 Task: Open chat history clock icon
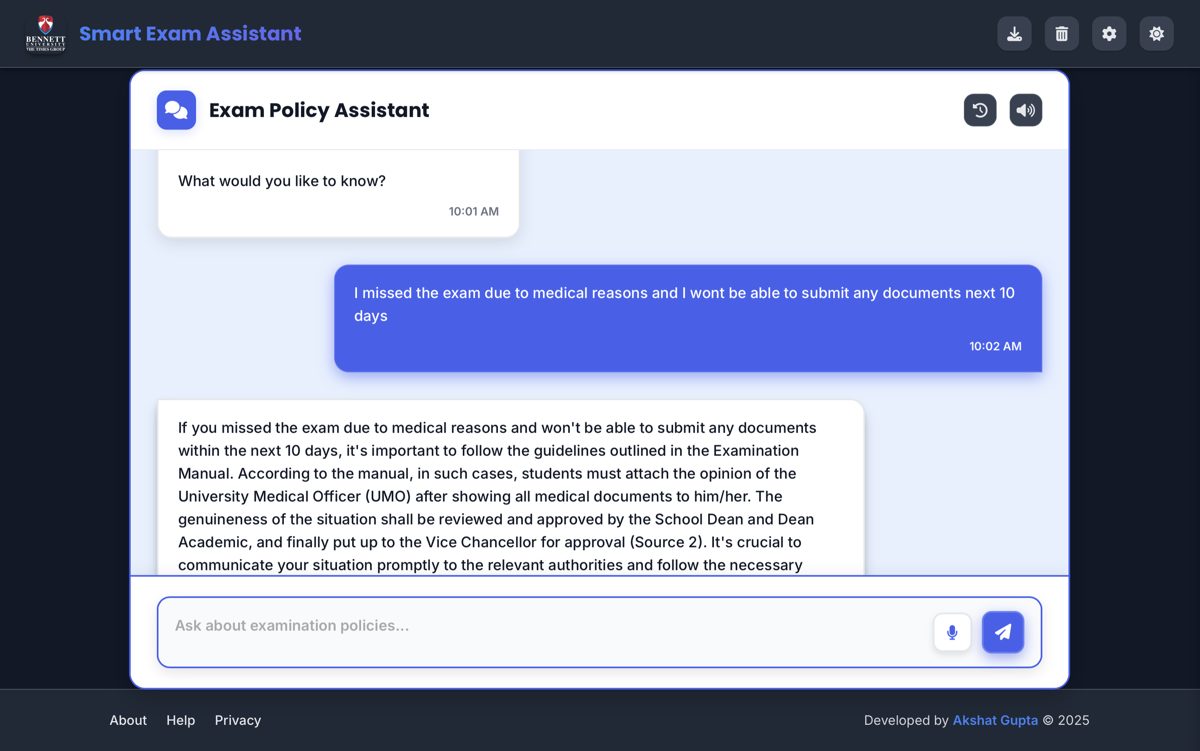(x=980, y=110)
